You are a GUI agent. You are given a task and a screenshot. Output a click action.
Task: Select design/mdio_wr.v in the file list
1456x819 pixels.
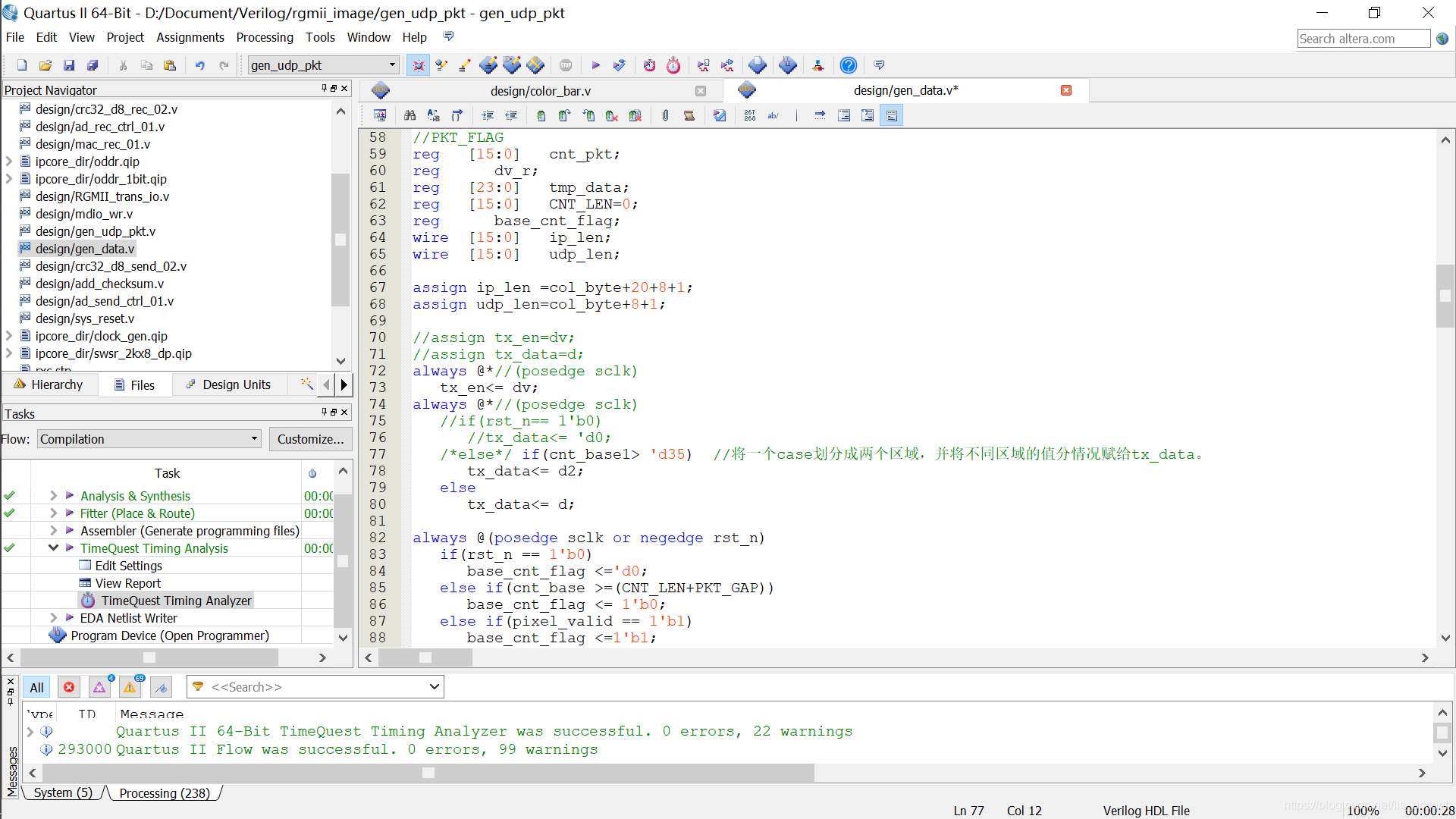tap(83, 214)
